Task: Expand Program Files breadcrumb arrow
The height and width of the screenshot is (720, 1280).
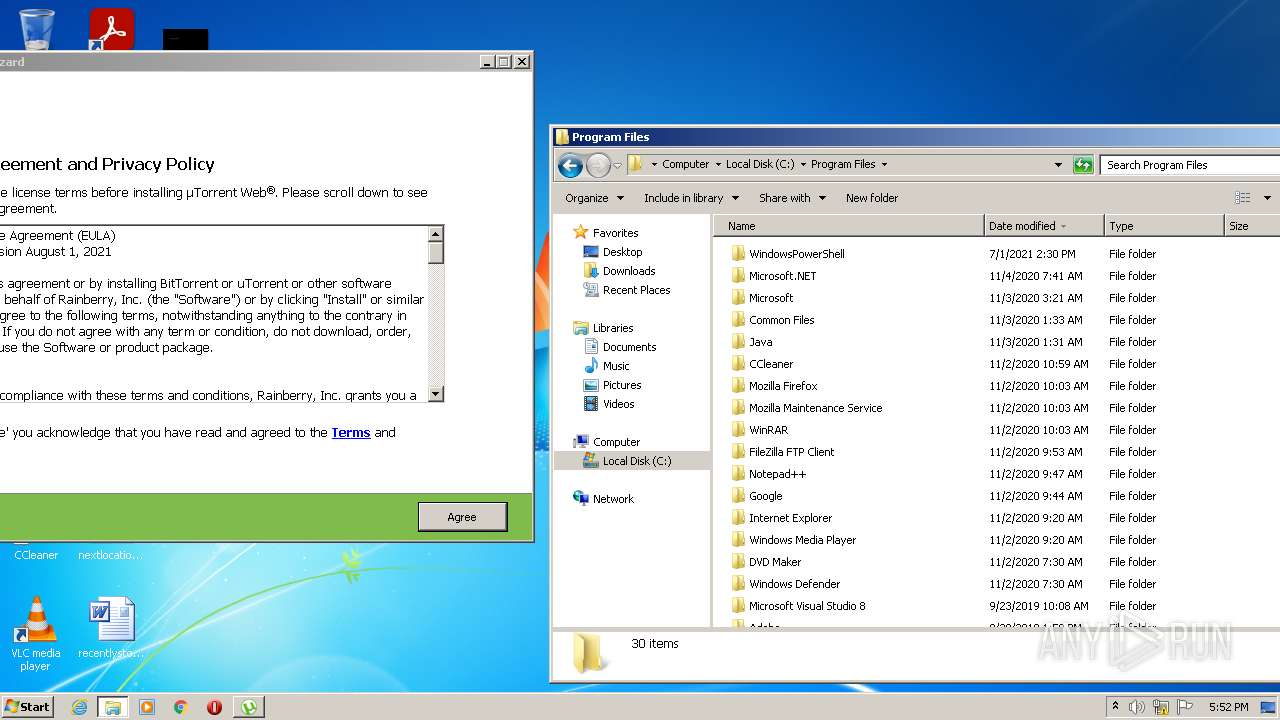Action: tap(884, 165)
